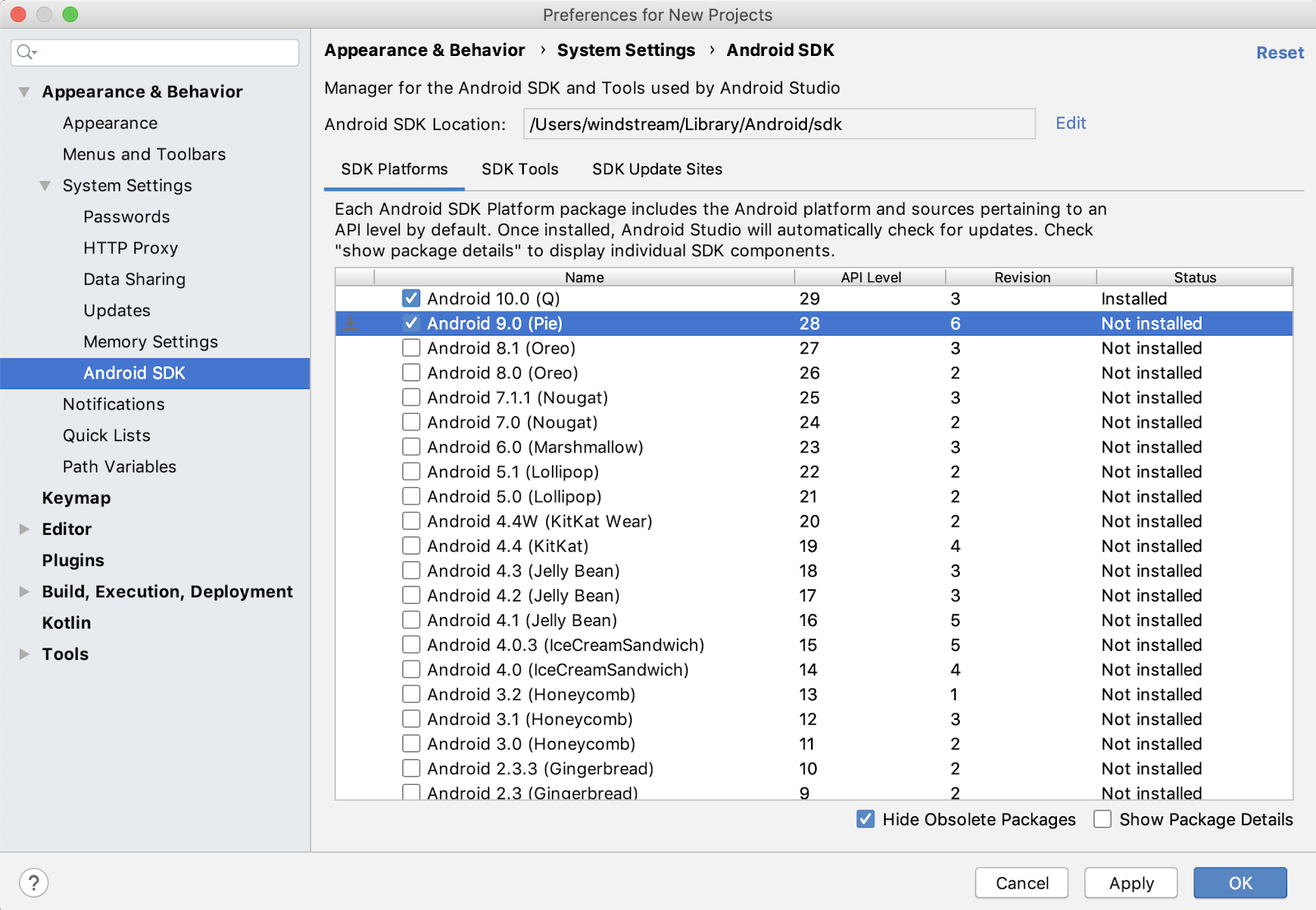
Task: Check Android 3.2 (Honeycomb) checkbox
Action: tap(411, 694)
